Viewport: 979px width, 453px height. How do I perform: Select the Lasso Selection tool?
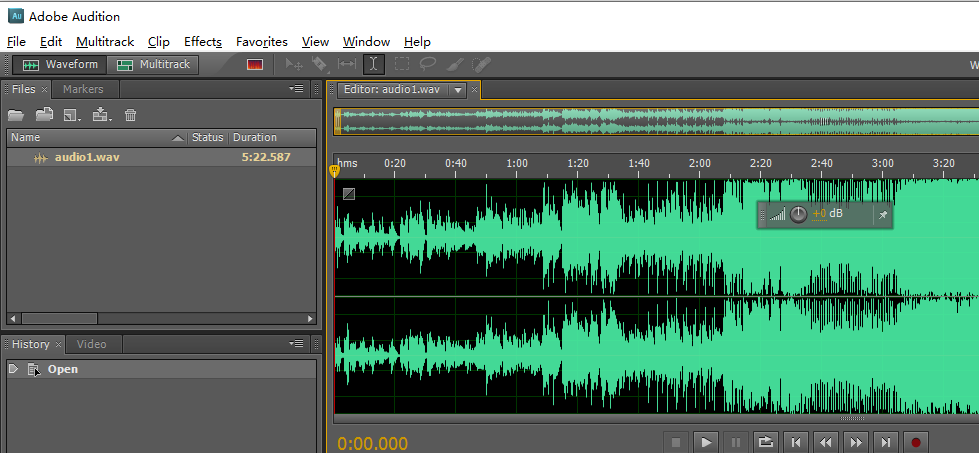[x=428, y=64]
